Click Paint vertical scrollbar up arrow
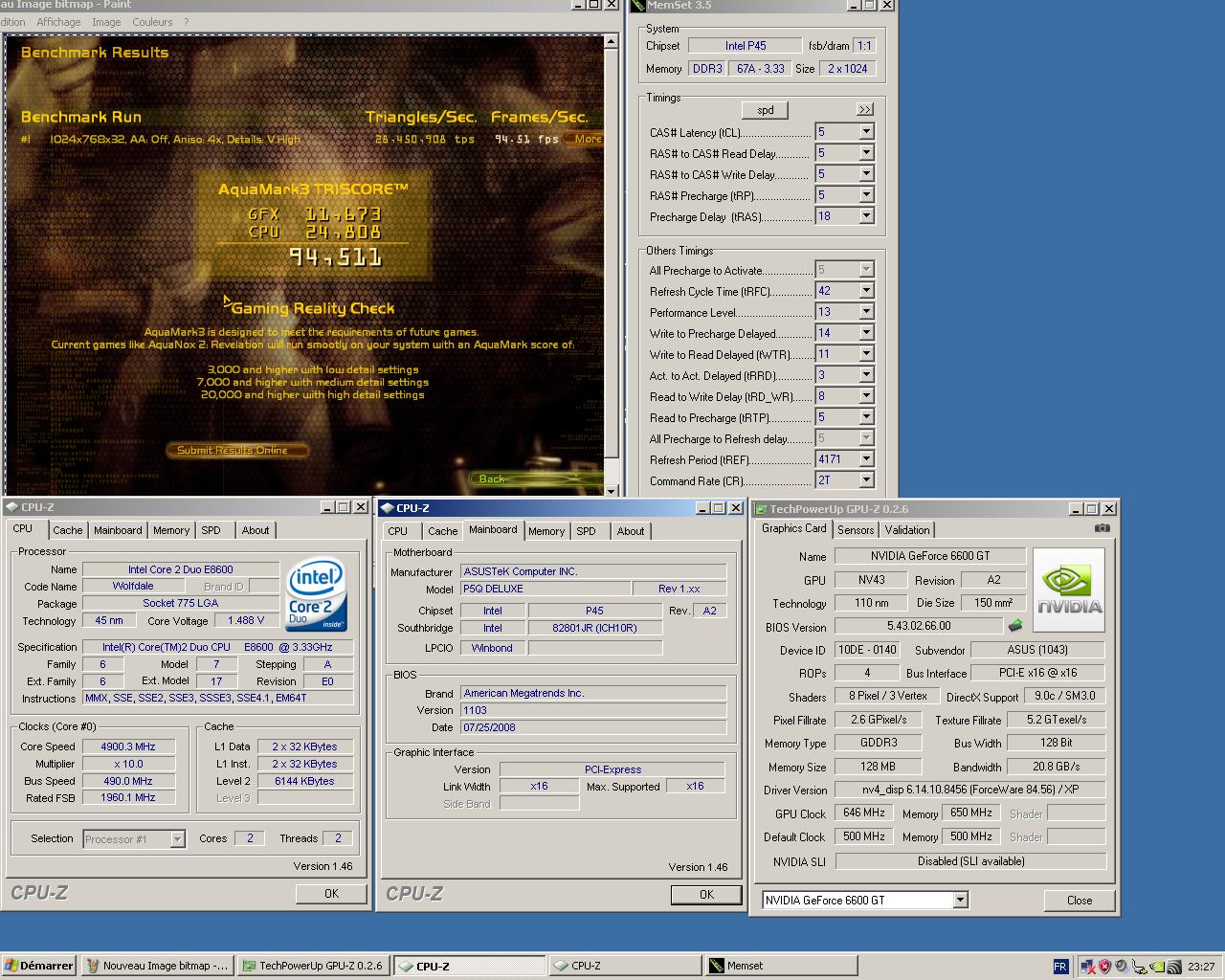Image resolution: width=1225 pixels, height=980 pixels. click(x=612, y=41)
